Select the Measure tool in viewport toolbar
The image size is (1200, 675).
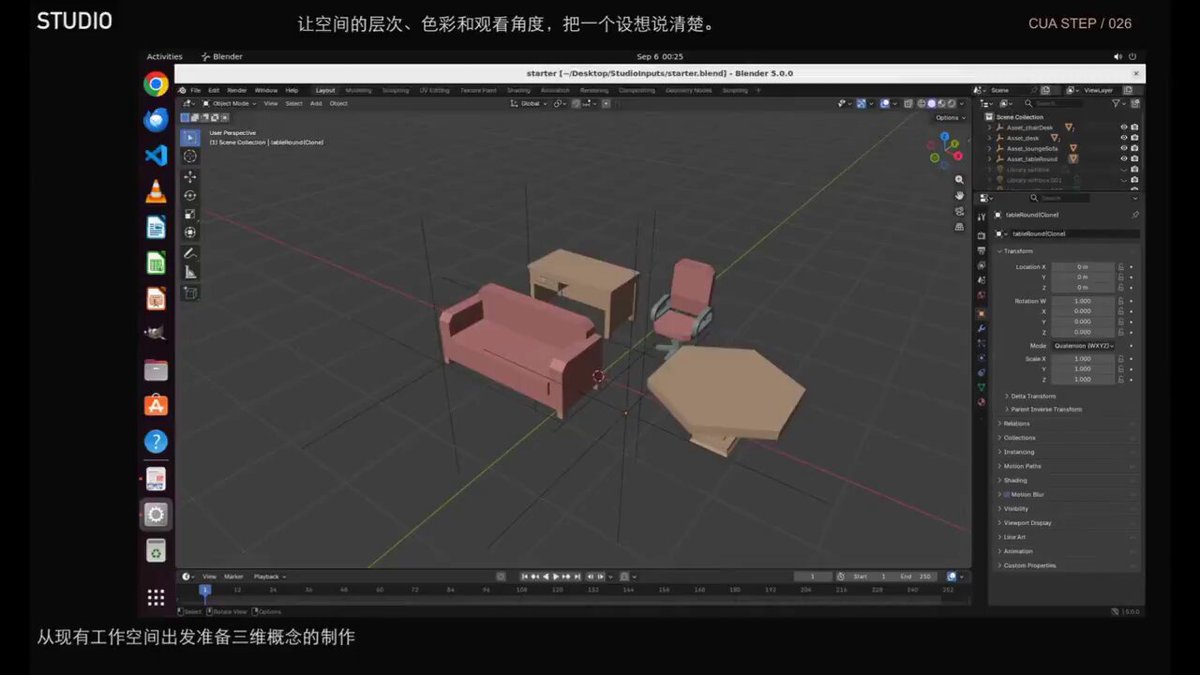click(x=190, y=272)
